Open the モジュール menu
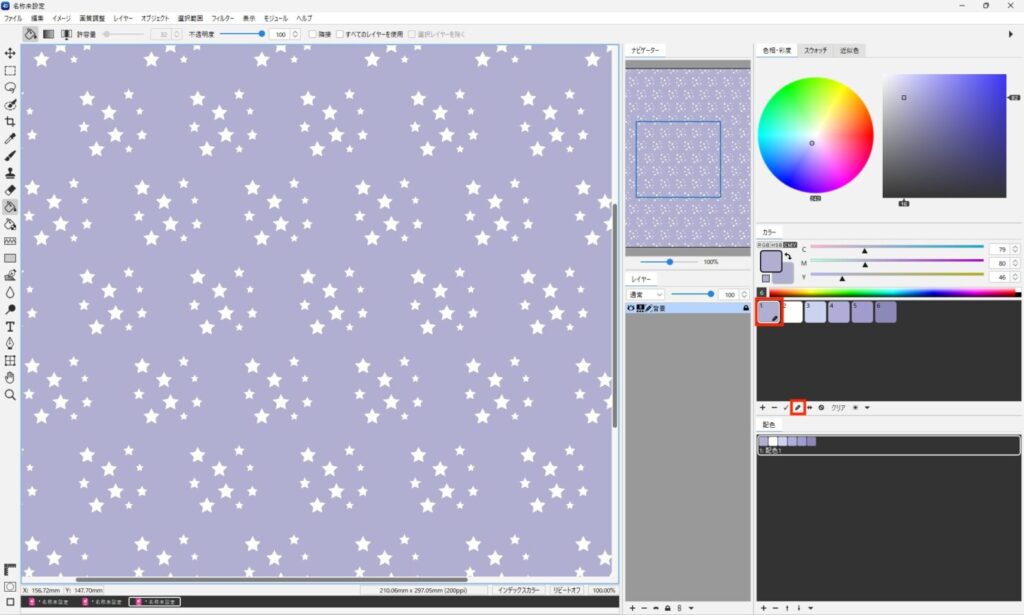The height and width of the screenshot is (615, 1024). coord(275,18)
